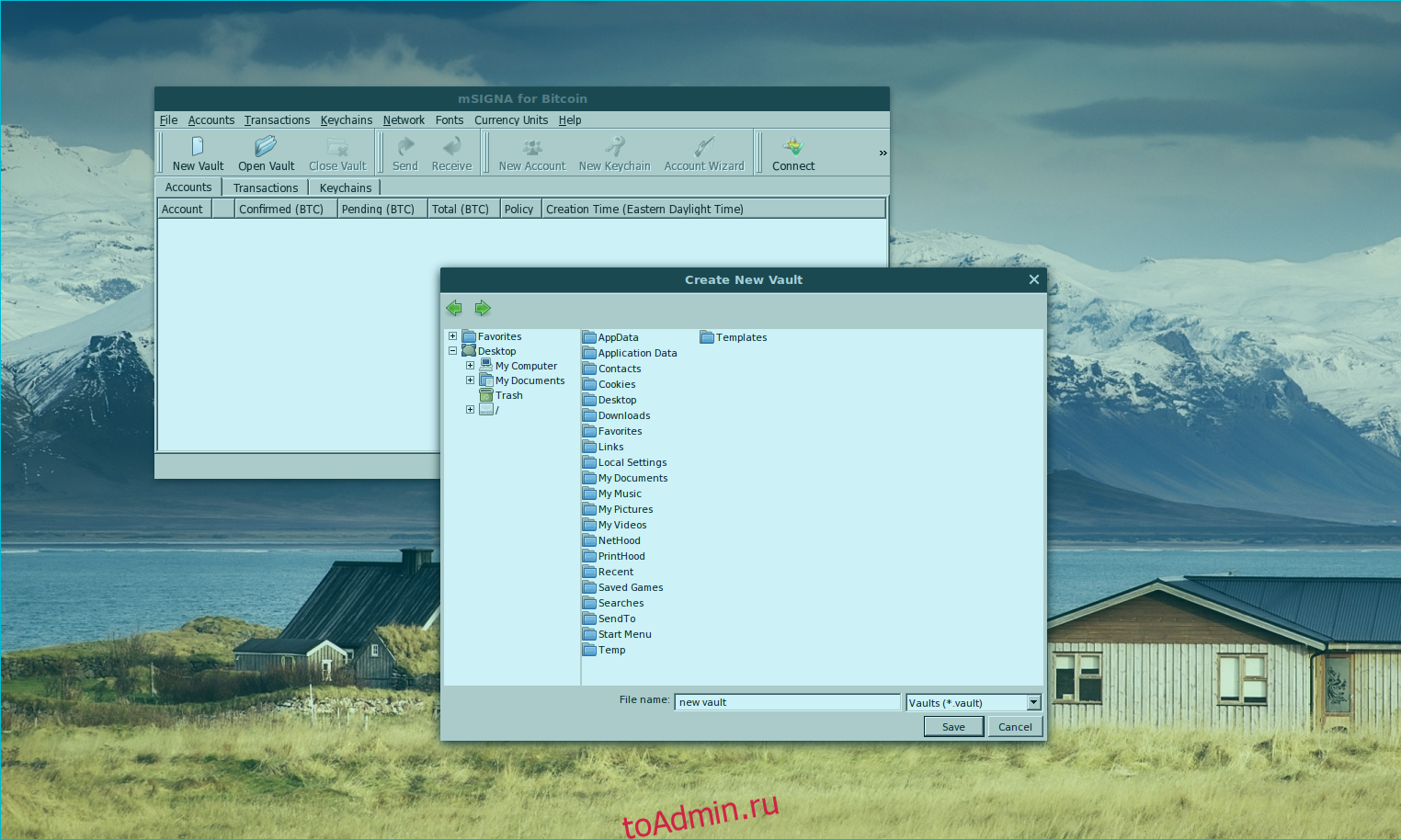Click the New Account icon
1401x840 pixels.
pyautogui.click(x=532, y=146)
